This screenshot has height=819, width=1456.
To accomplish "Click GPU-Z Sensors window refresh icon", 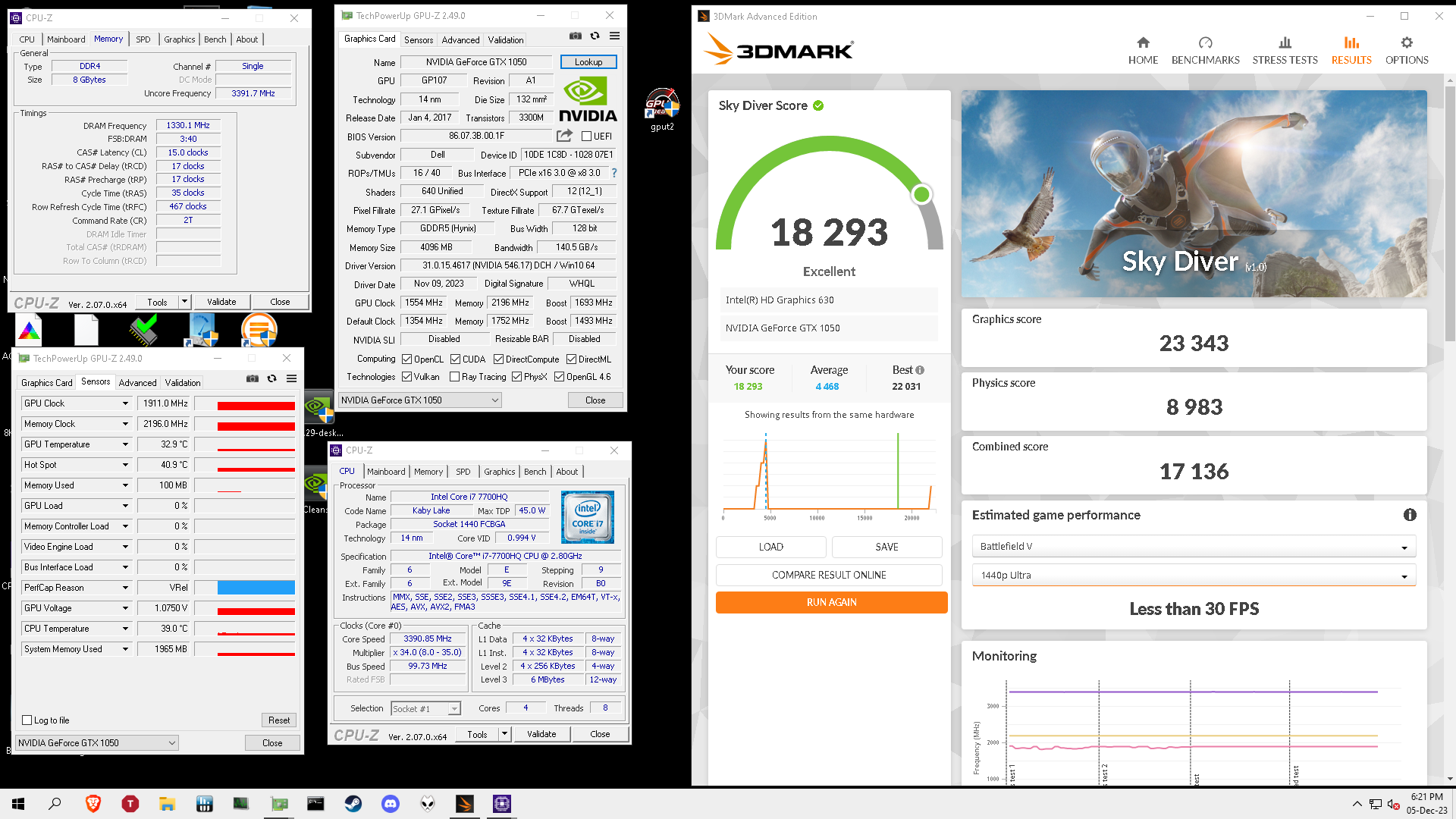I will point(272,379).
